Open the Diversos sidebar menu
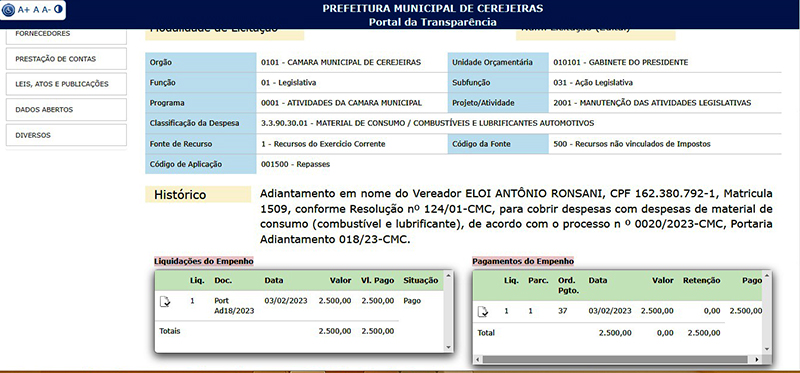 coord(66,135)
